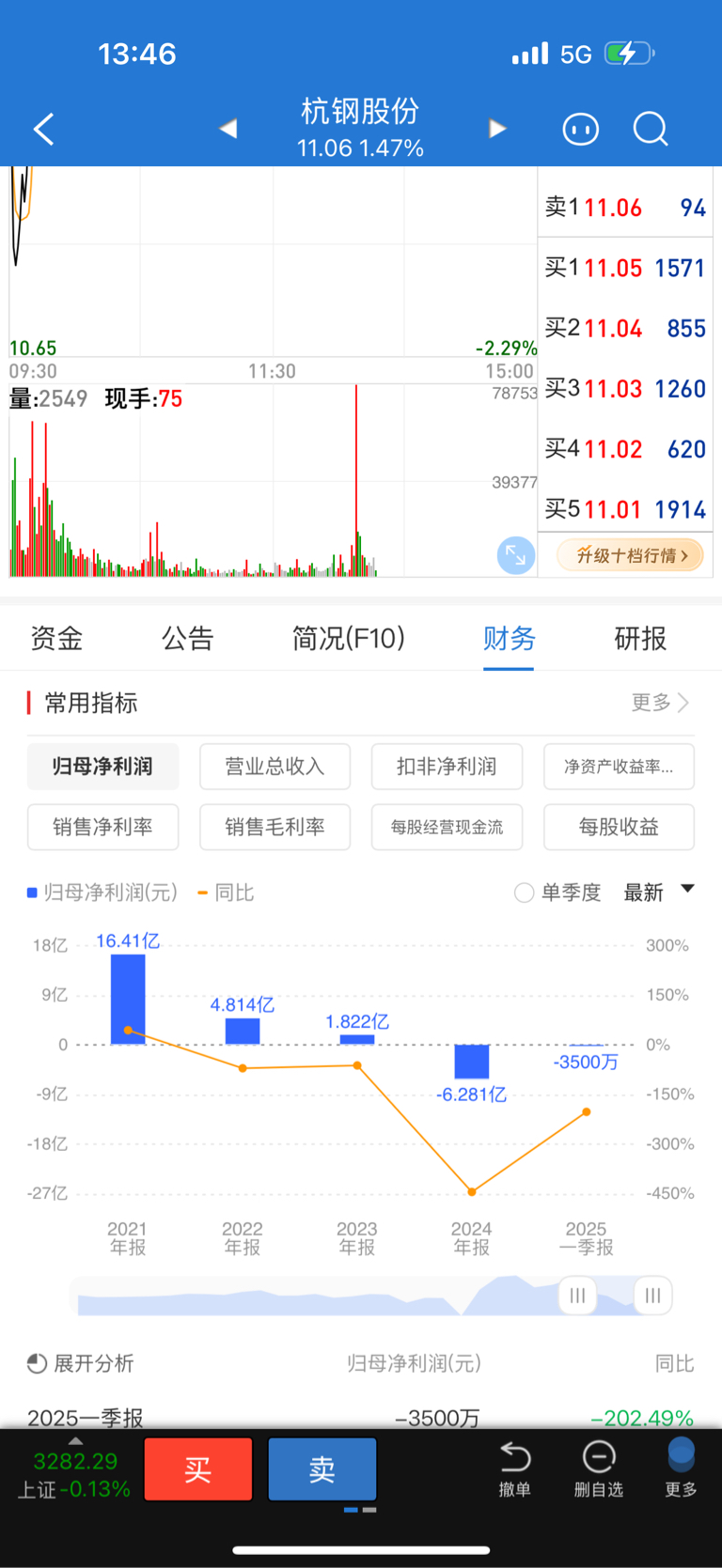The height and width of the screenshot is (1568, 722).
Task: Tap the 买2 11.04 order row
Action: [625, 328]
